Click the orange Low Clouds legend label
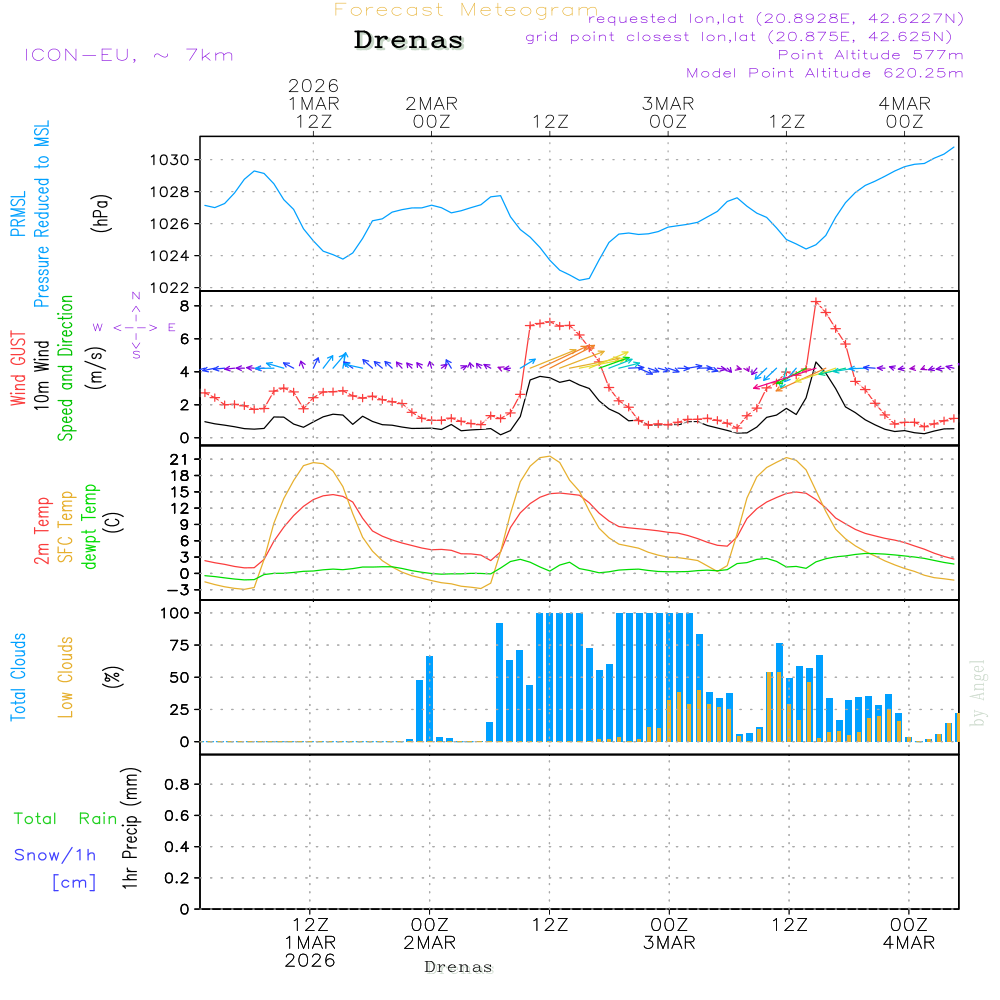Screen dimensions: 1000x1000 [x=66, y=676]
